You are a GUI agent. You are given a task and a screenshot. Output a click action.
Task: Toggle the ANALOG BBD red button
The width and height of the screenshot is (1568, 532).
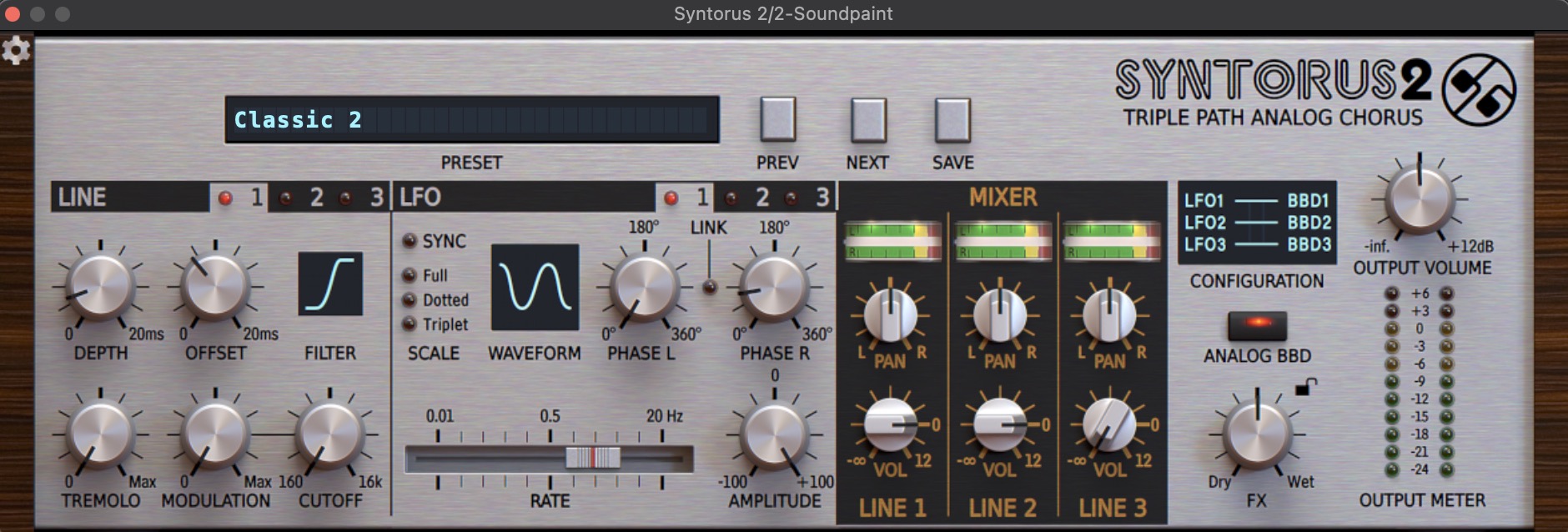coord(1257,324)
